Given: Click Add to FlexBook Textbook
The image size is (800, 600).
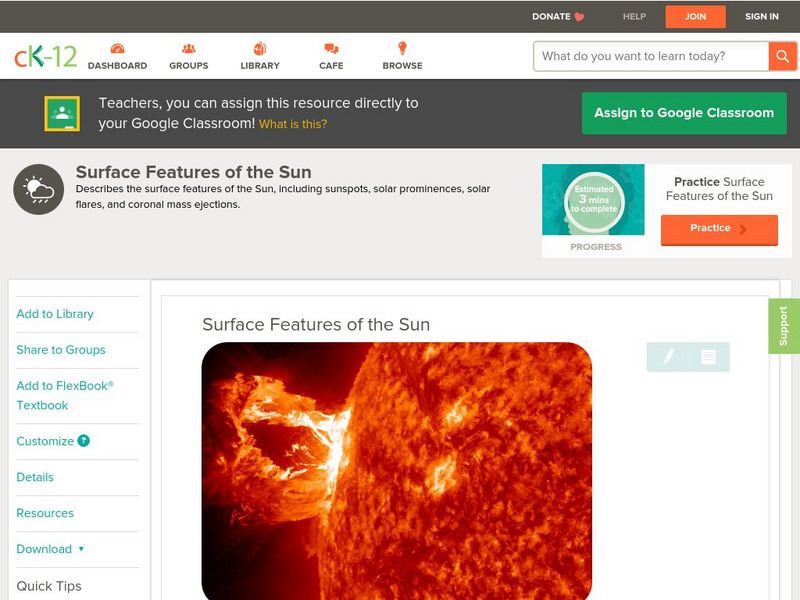Looking at the screenshot, I should [65, 395].
